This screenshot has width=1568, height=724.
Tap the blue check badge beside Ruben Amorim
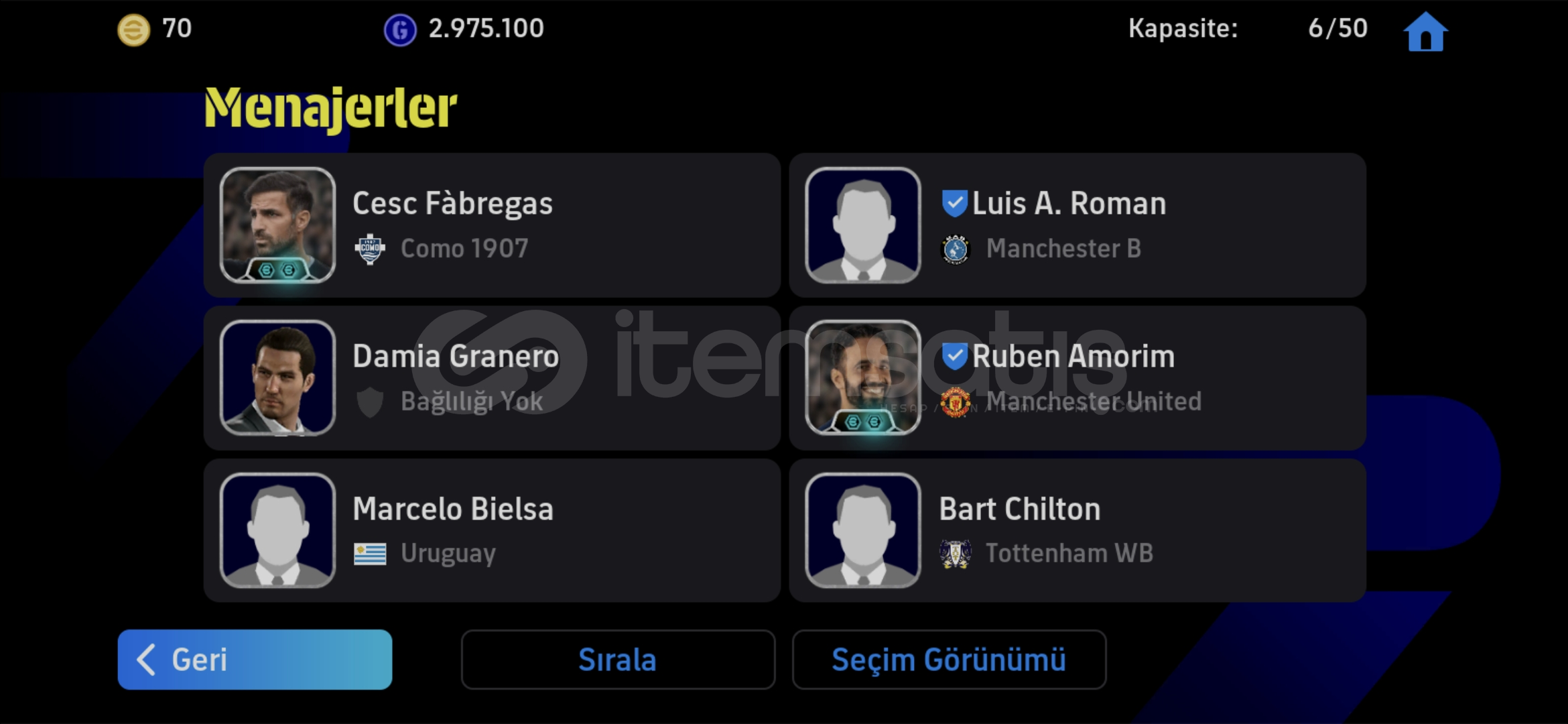tap(954, 357)
